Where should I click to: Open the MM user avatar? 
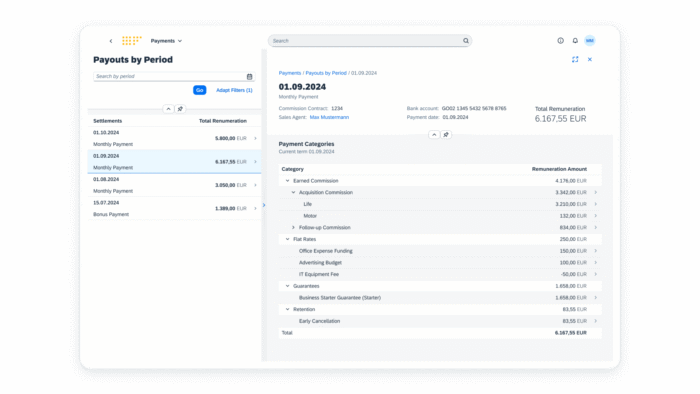coord(590,41)
